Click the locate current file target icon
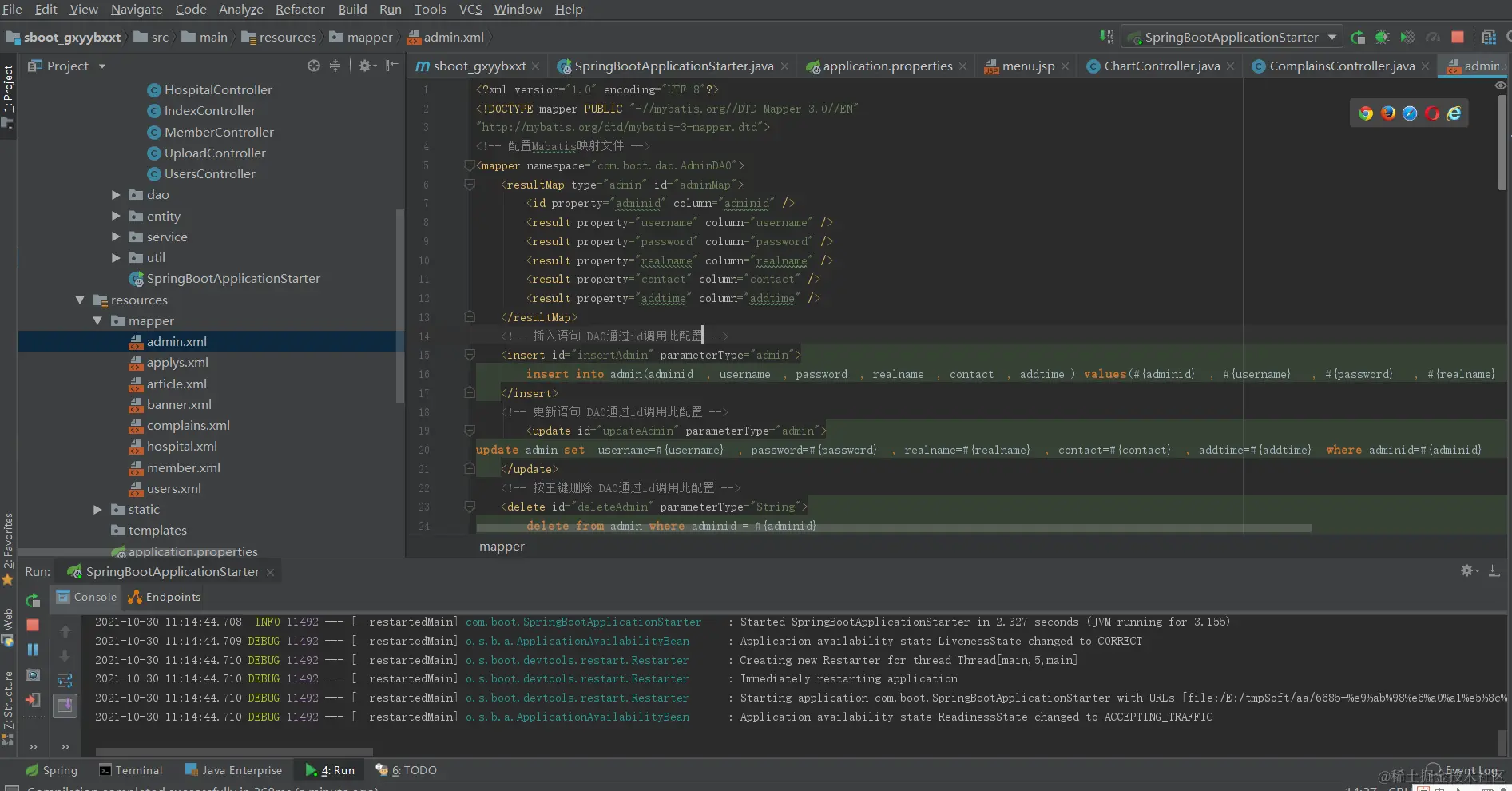Screen dimensions: 1512x791 [314, 66]
